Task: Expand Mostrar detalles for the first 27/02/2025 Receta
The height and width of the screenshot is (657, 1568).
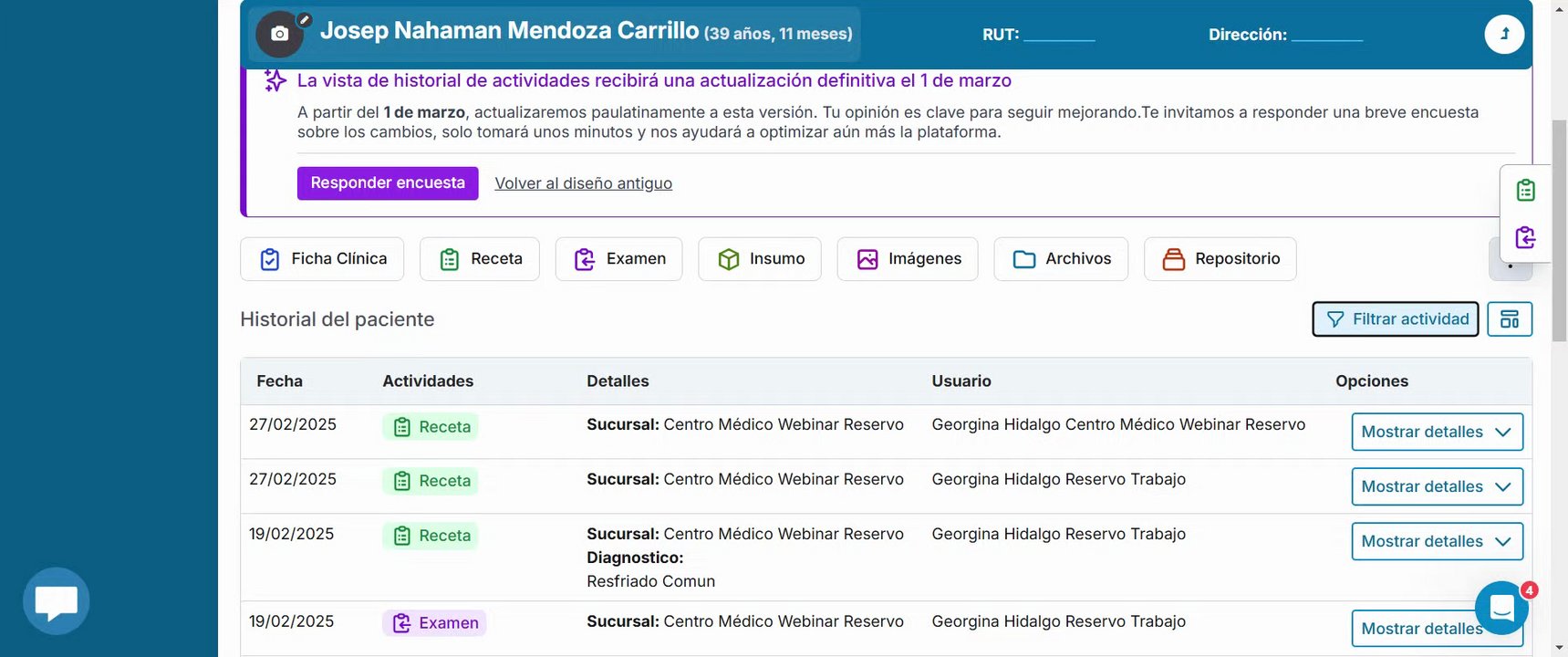Action: pos(1437,433)
